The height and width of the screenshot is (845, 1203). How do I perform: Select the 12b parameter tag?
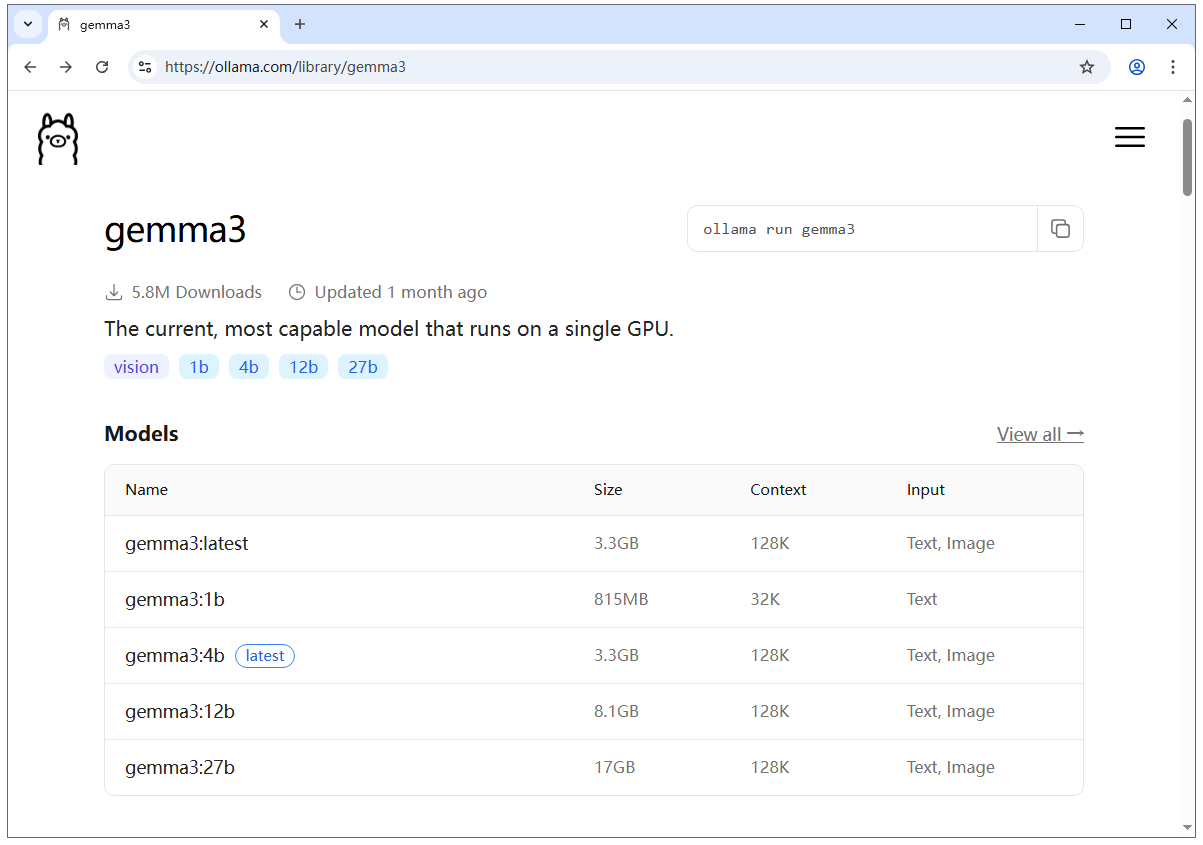[303, 366]
